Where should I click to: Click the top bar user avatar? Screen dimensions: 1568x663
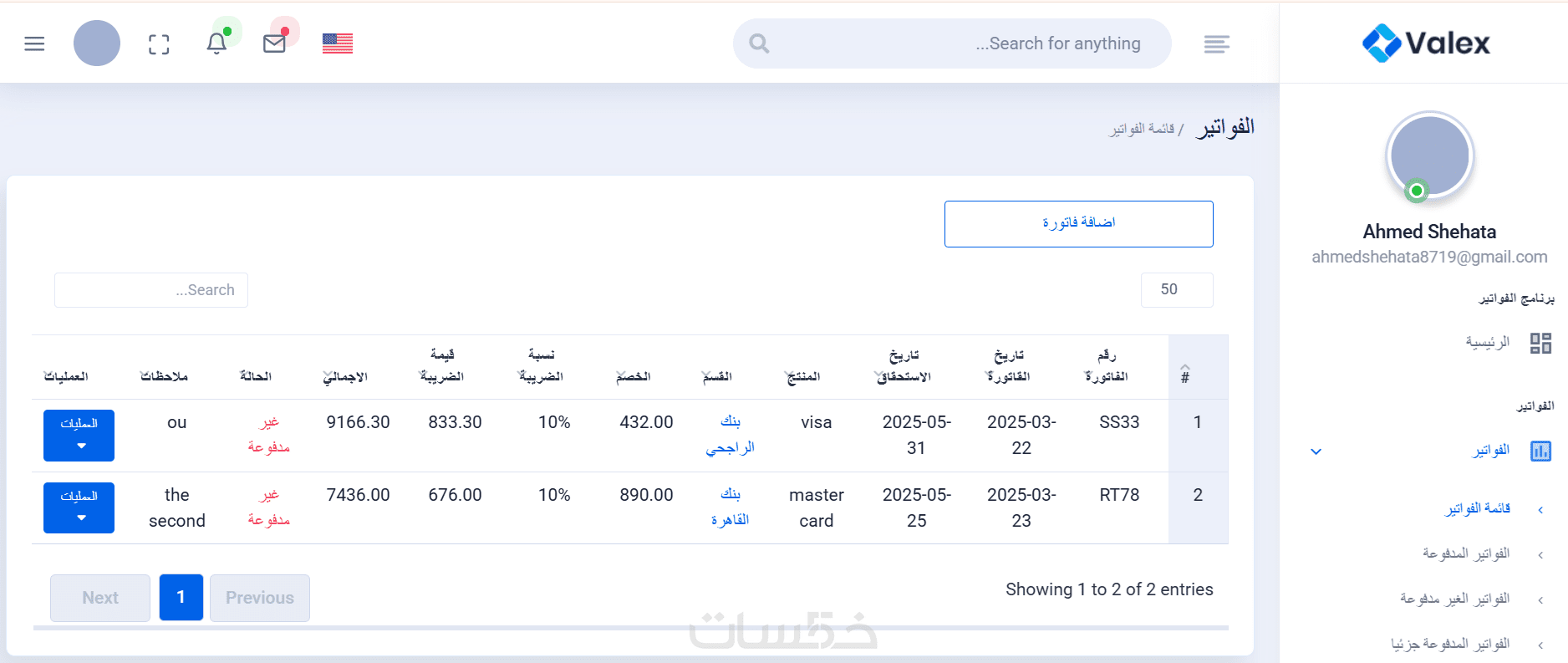pyautogui.click(x=97, y=43)
